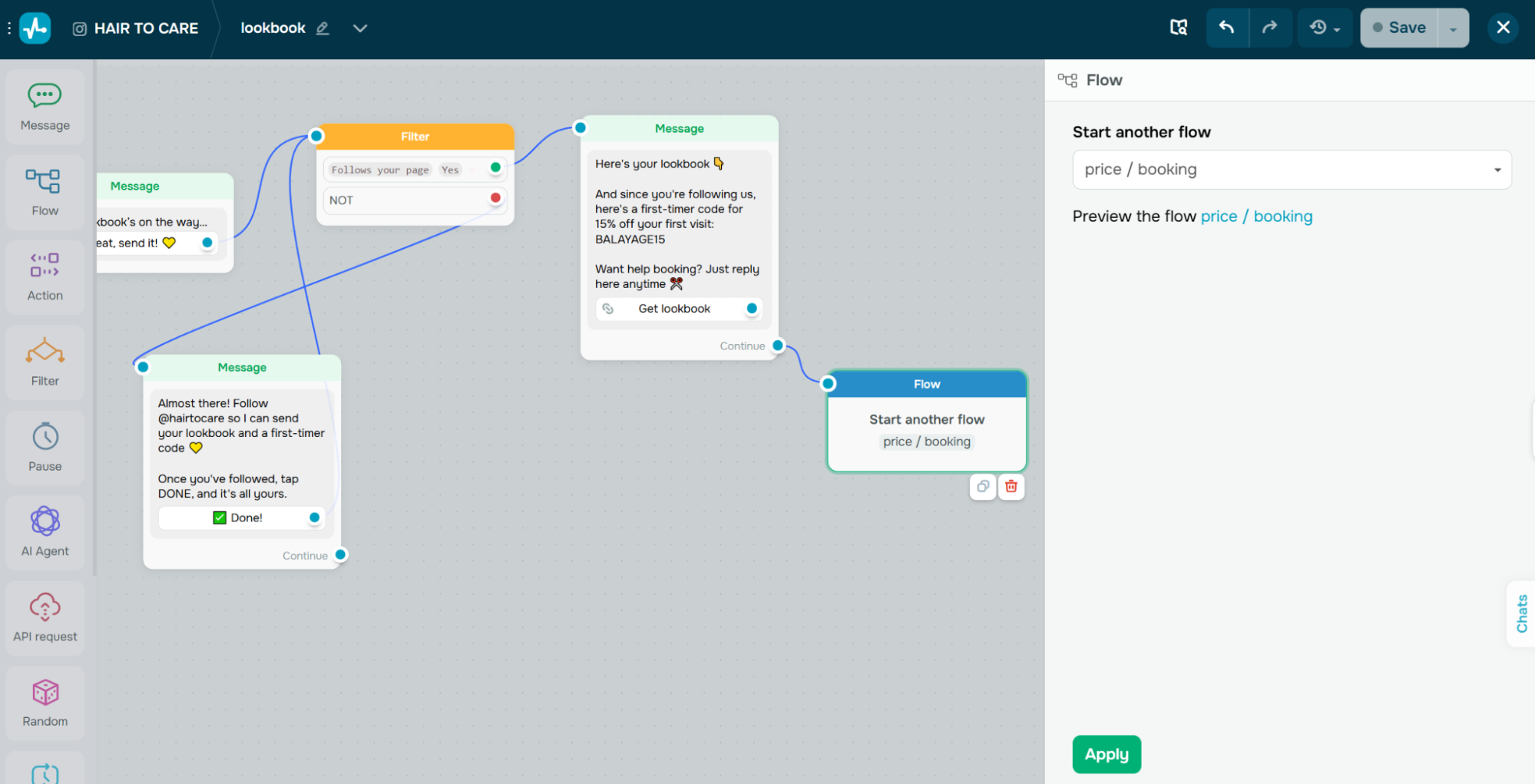Edit the lookbook flow name
1535x784 pixels.
click(323, 28)
